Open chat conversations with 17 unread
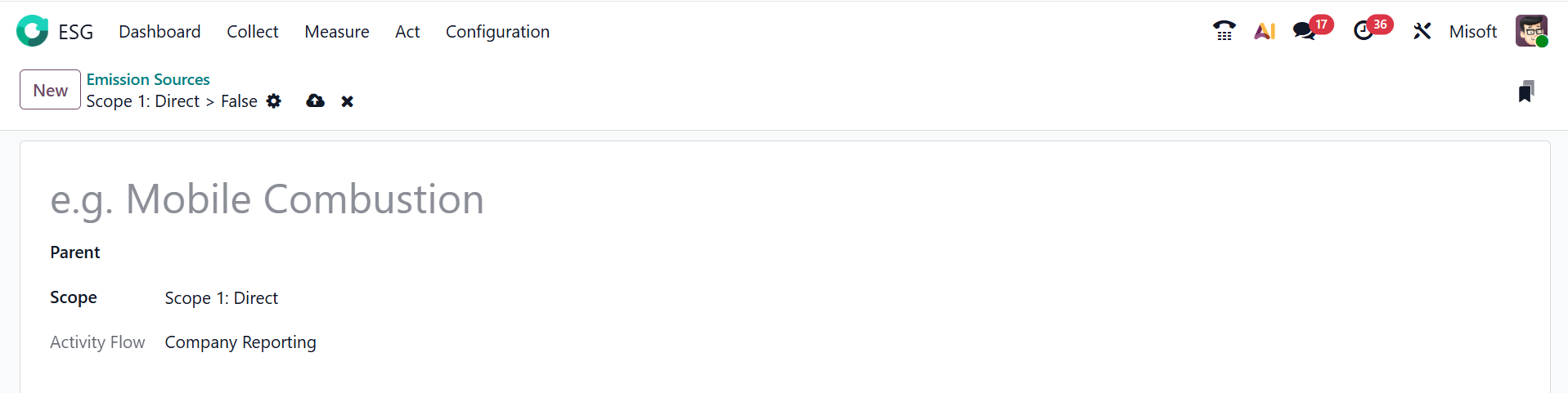The height and width of the screenshot is (393, 1568). click(1305, 31)
